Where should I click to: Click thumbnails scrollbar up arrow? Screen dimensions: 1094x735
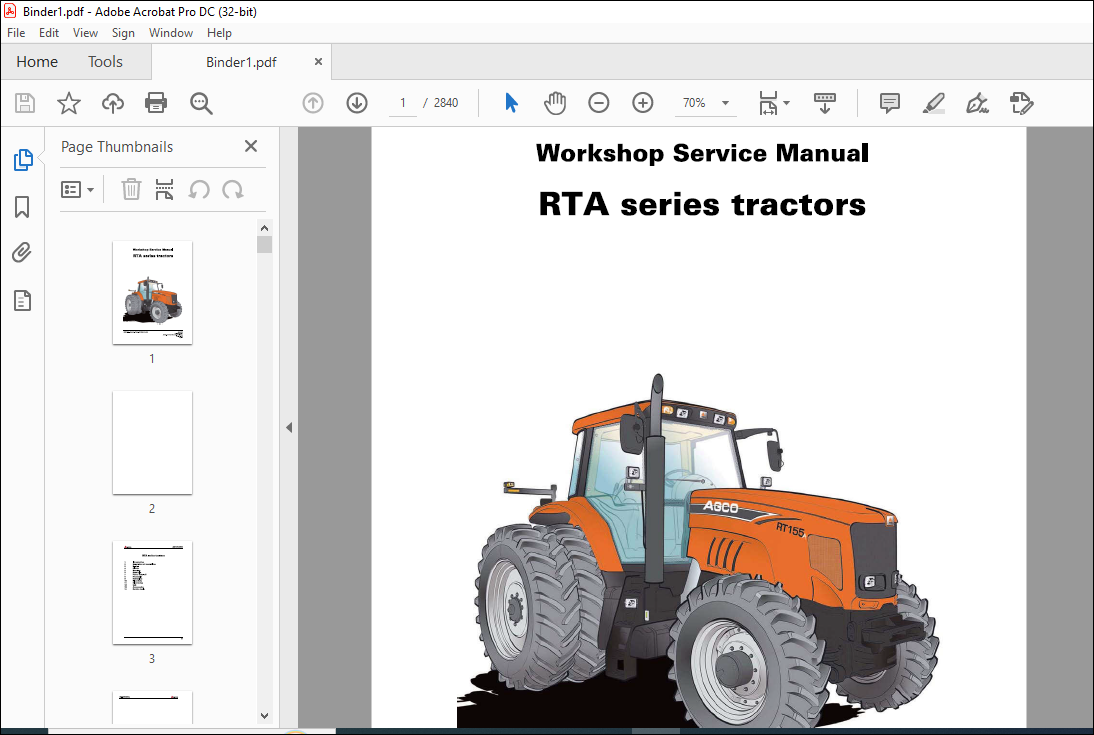tap(264, 228)
